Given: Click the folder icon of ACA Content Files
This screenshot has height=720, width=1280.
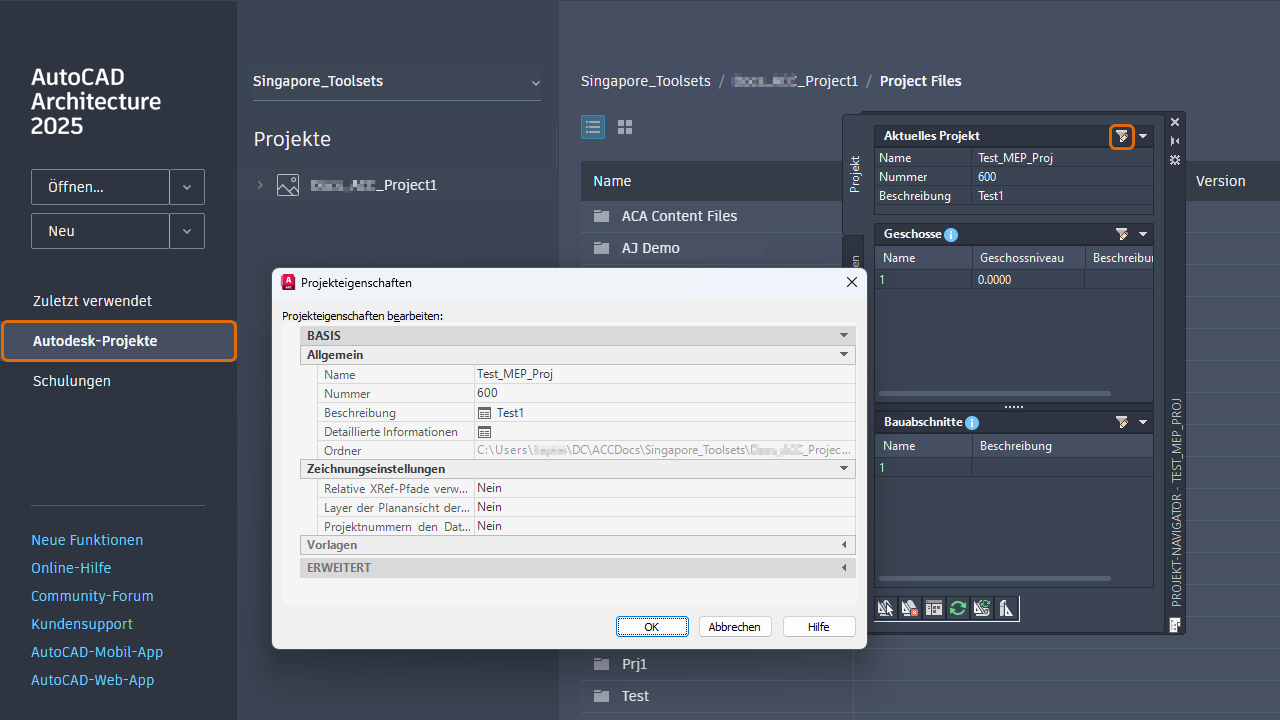Looking at the screenshot, I should [601, 216].
